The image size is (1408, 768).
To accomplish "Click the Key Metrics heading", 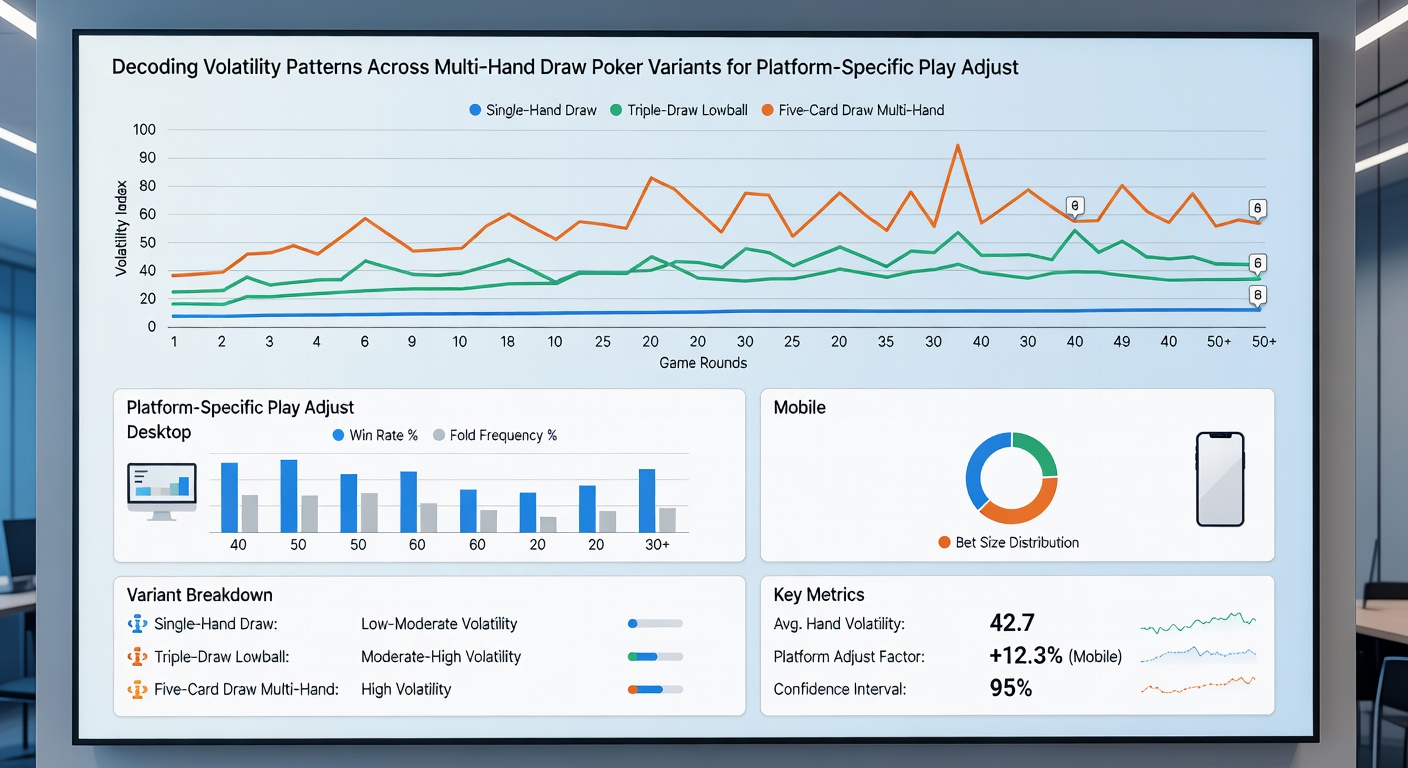I will [x=819, y=595].
